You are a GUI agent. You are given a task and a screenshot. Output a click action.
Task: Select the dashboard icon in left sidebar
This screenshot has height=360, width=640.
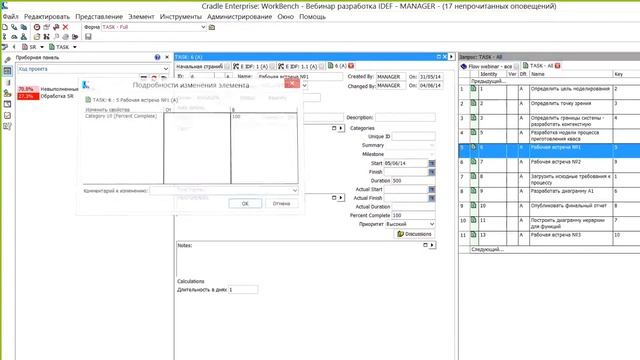click(7, 71)
